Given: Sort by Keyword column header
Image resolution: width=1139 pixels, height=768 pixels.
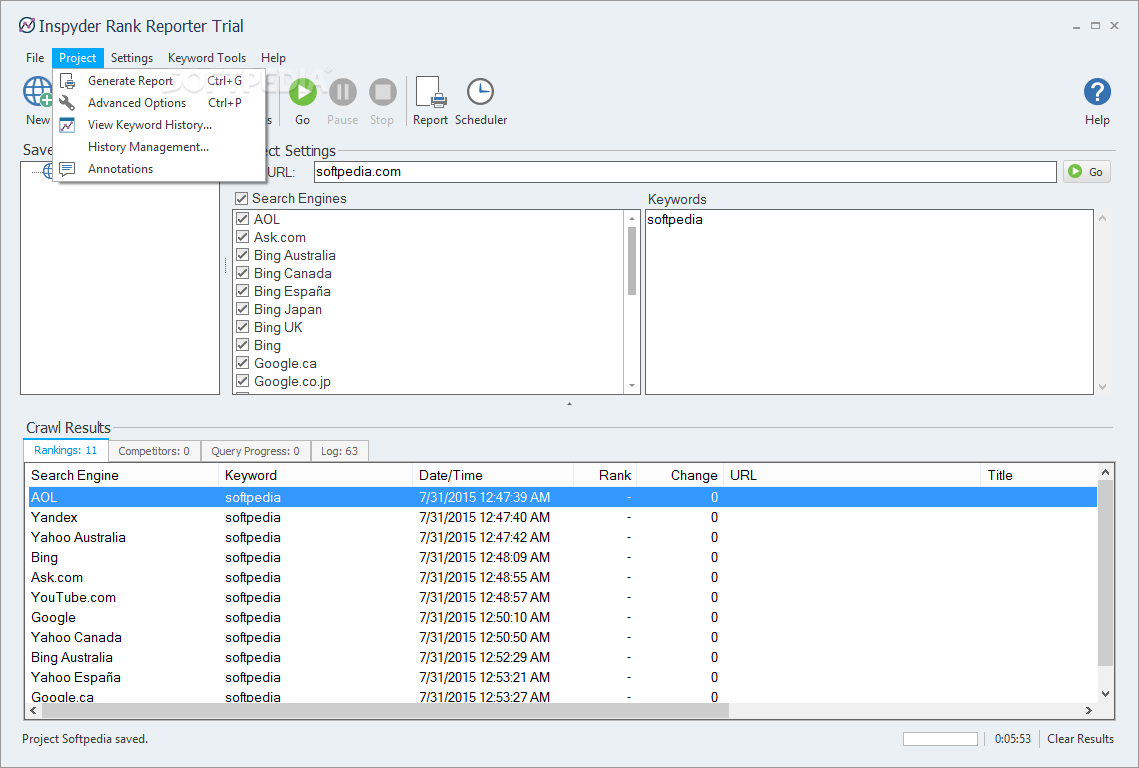Looking at the screenshot, I should (x=315, y=475).
